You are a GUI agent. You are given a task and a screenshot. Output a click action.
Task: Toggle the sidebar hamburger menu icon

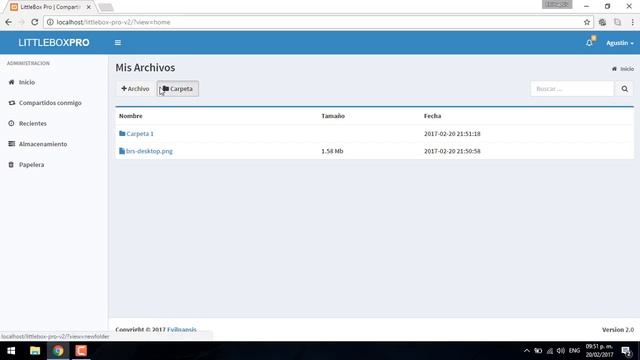coord(118,42)
